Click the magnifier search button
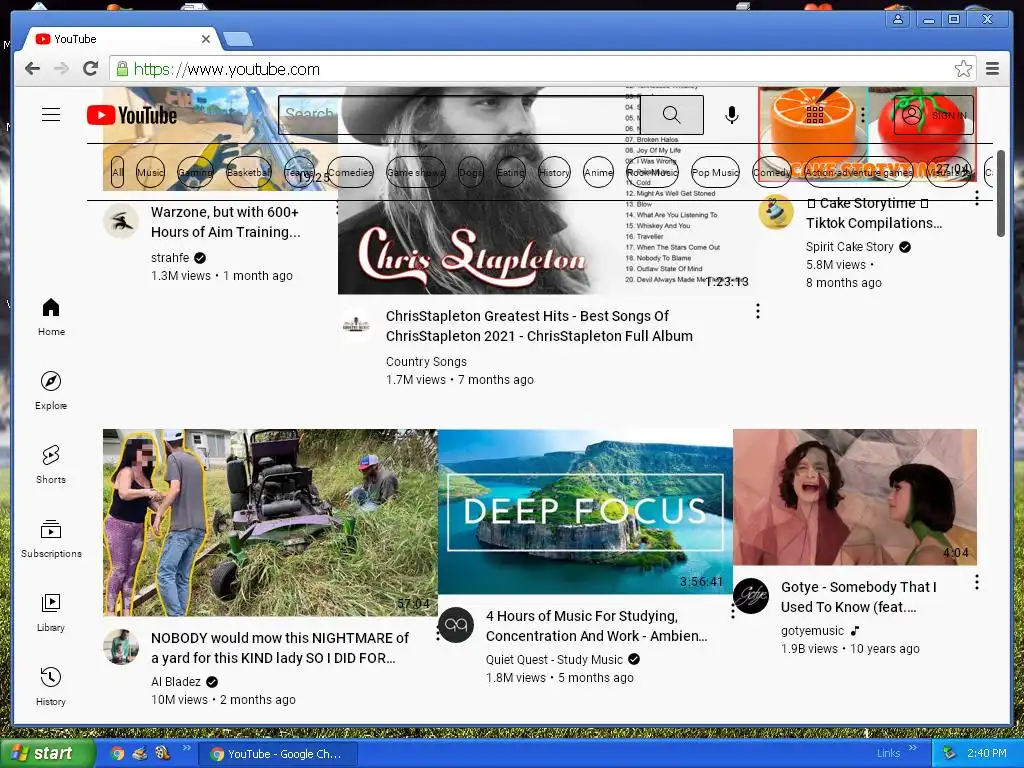Image resolution: width=1024 pixels, height=768 pixels. pos(671,115)
